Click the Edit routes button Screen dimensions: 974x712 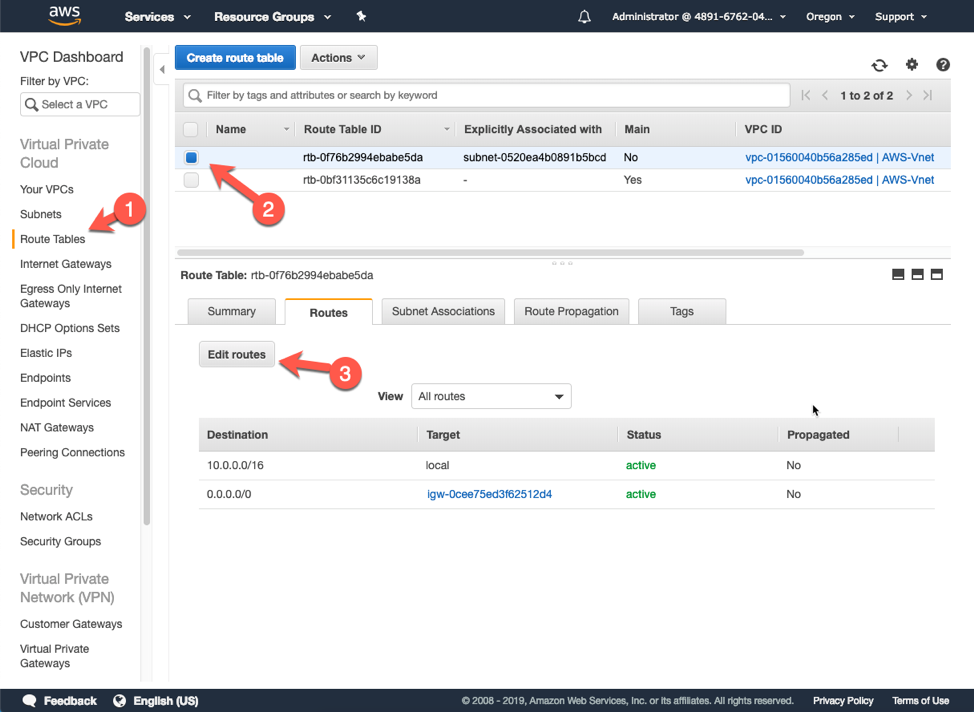237,354
